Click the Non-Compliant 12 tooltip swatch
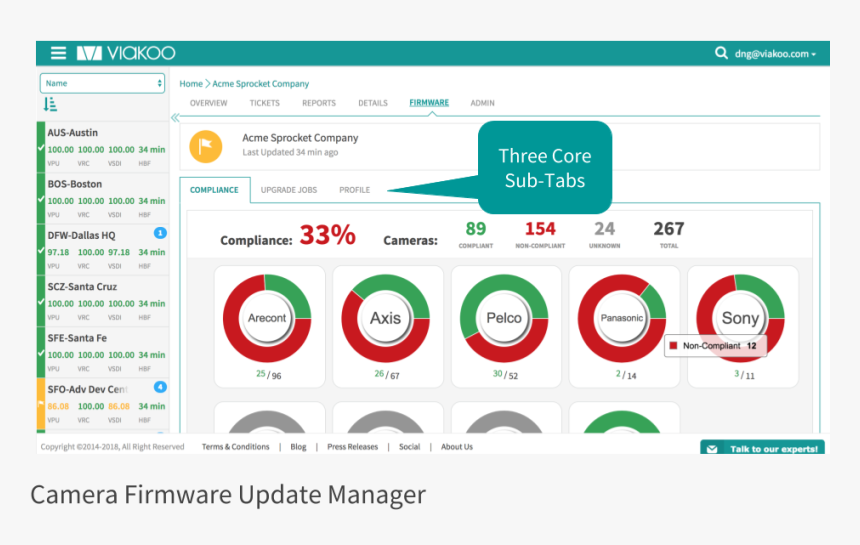The height and width of the screenshot is (545, 860). click(674, 346)
